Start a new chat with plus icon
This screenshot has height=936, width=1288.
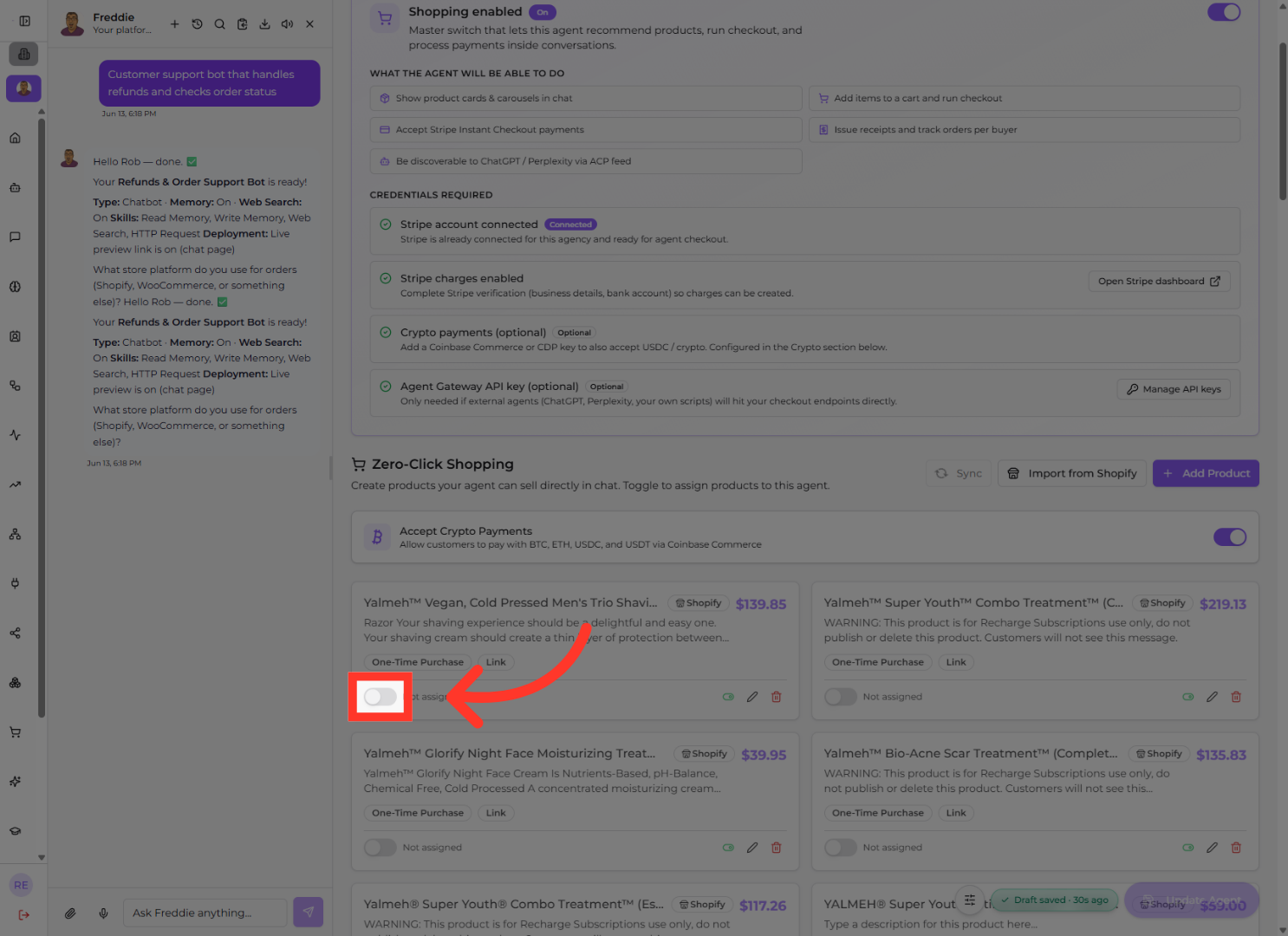click(x=174, y=24)
